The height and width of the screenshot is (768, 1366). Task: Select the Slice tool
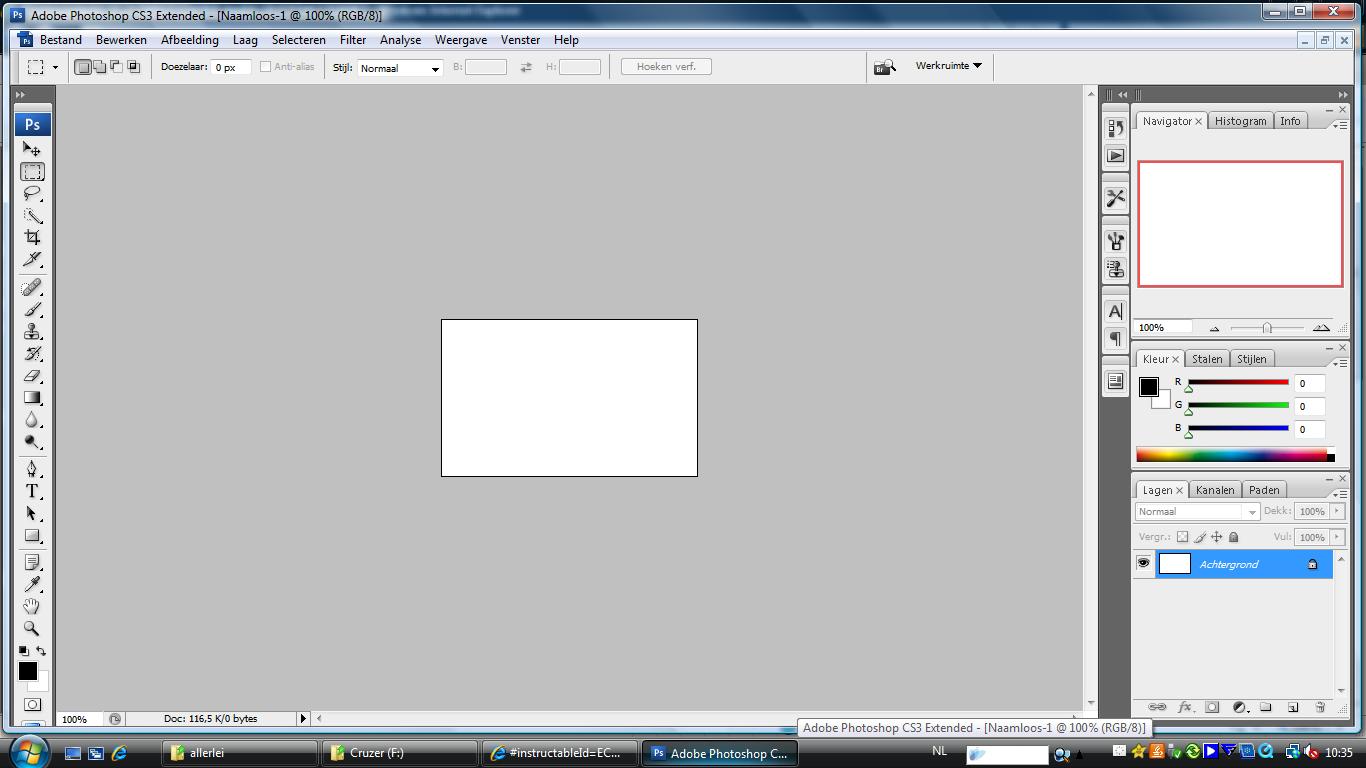[x=32, y=260]
